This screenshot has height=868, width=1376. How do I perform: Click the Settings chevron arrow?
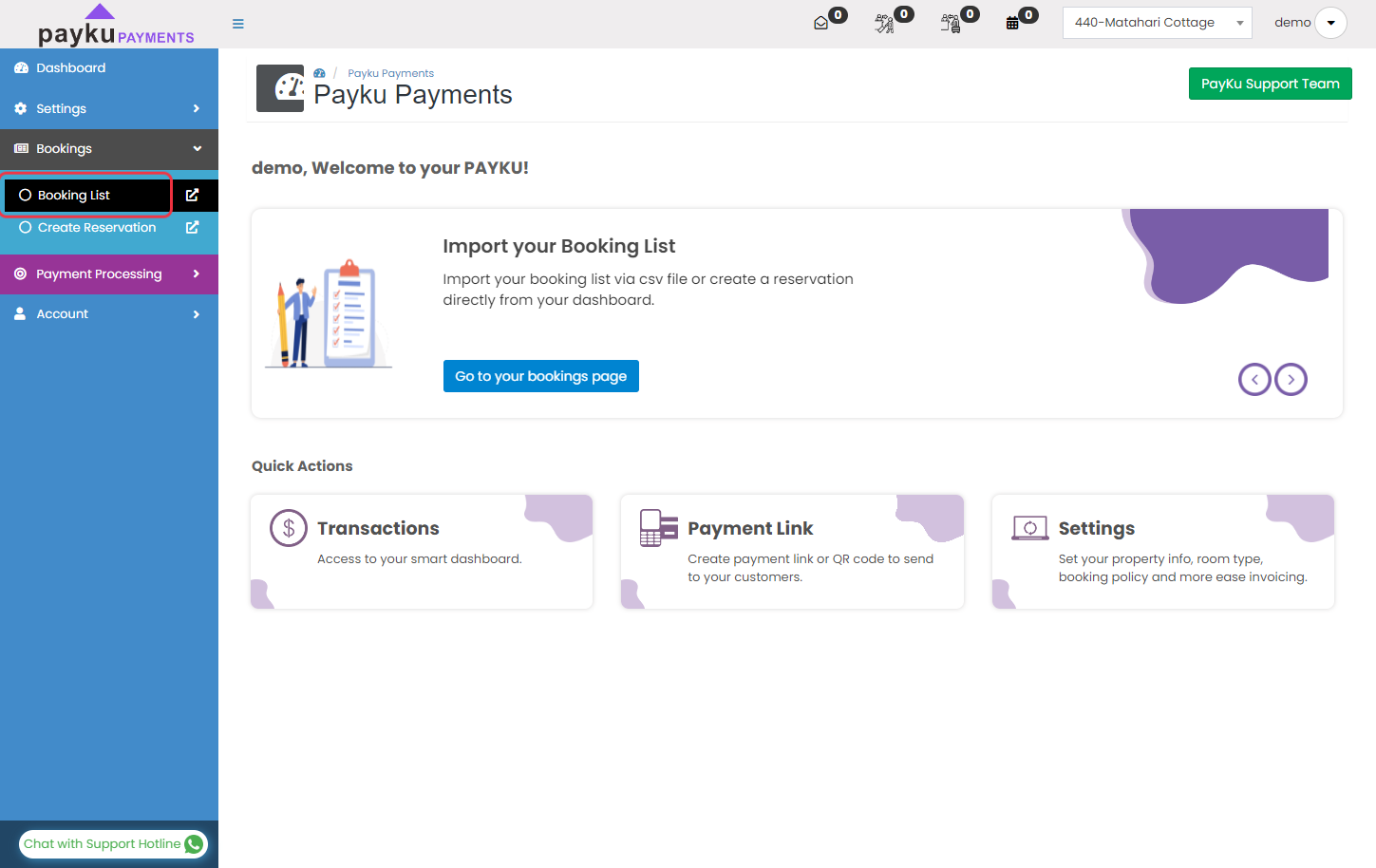(197, 108)
